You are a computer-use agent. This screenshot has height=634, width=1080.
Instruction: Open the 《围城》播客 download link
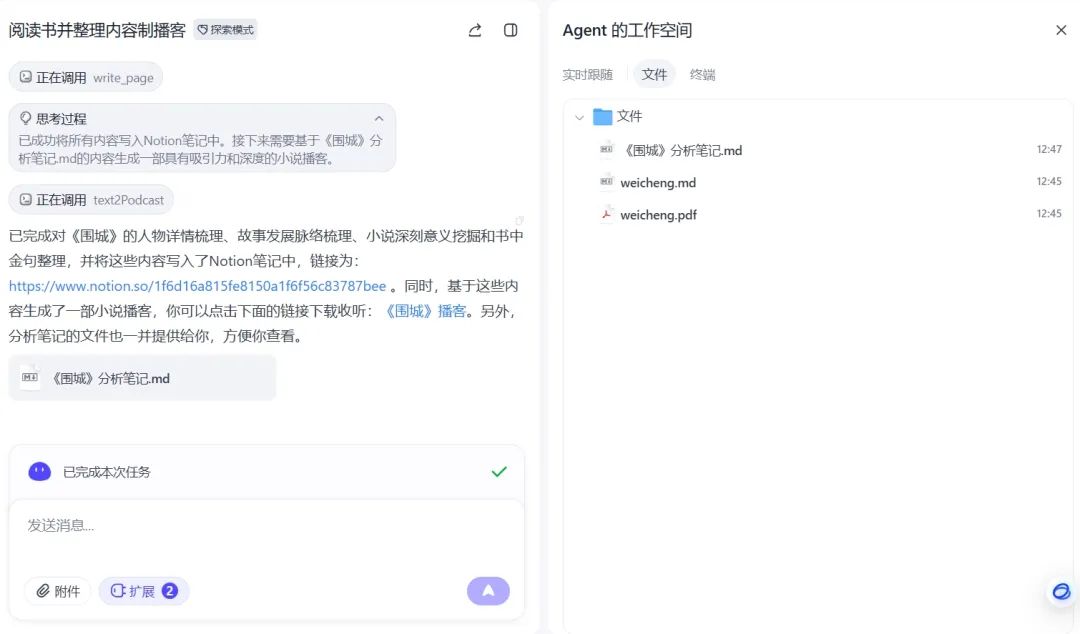pos(424,311)
